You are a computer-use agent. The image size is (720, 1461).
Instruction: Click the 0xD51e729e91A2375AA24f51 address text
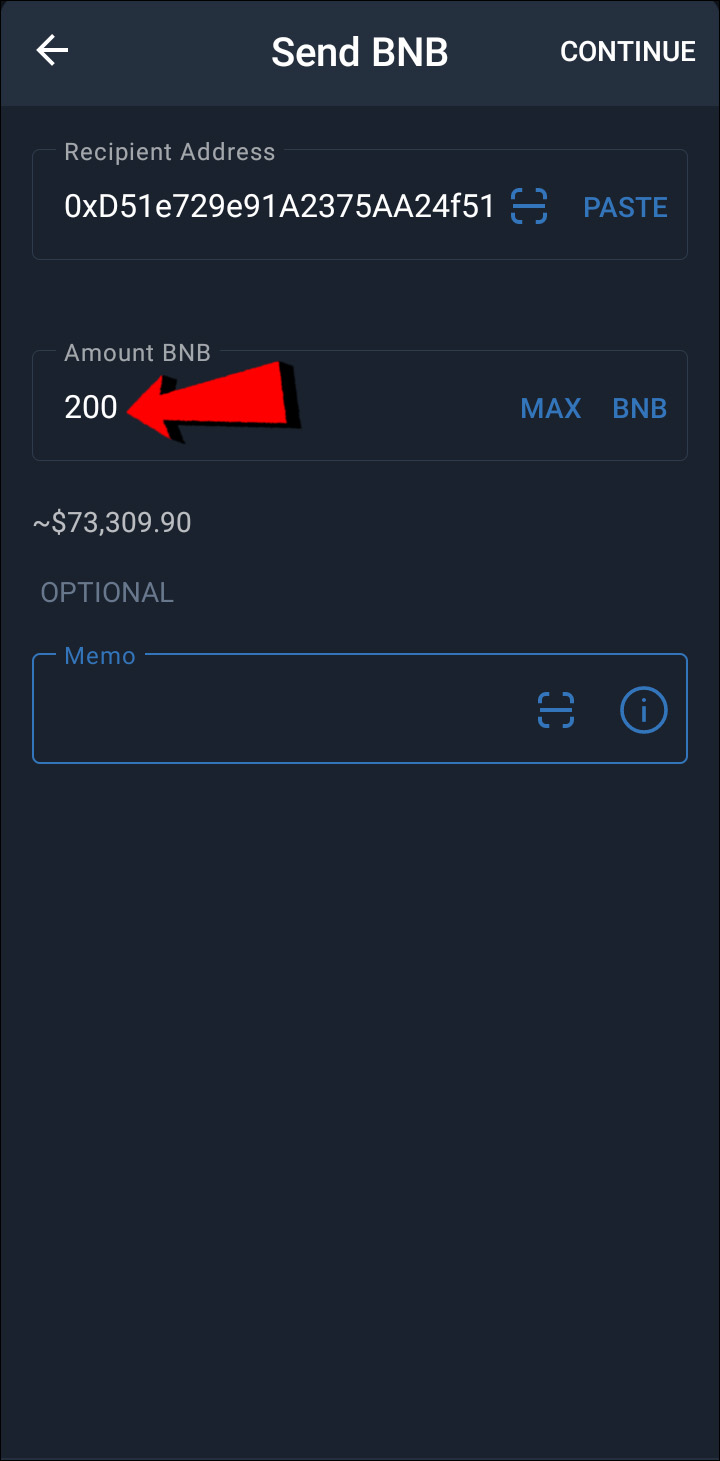pos(280,207)
